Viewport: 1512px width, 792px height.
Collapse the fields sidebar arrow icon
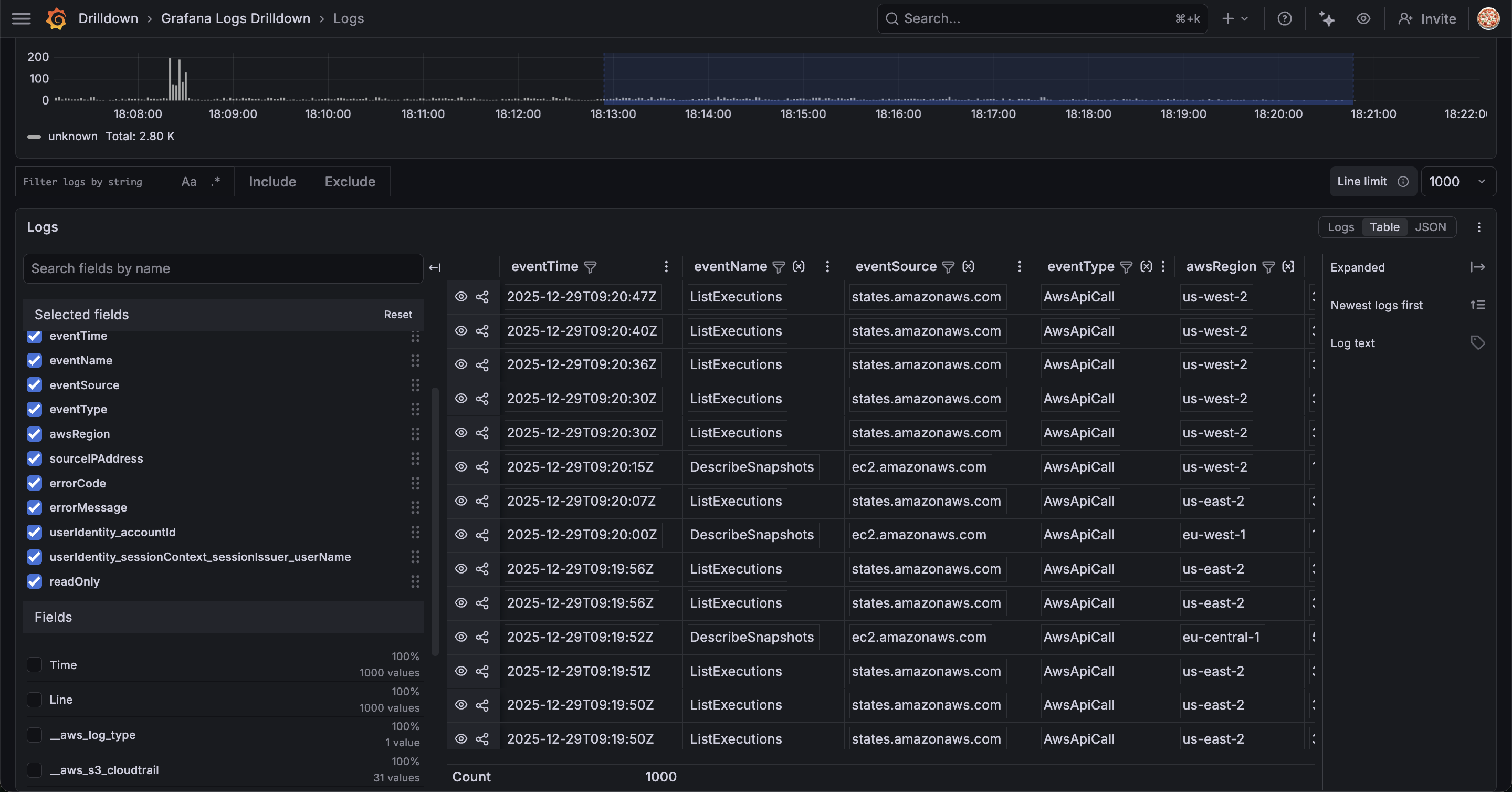pos(434,268)
